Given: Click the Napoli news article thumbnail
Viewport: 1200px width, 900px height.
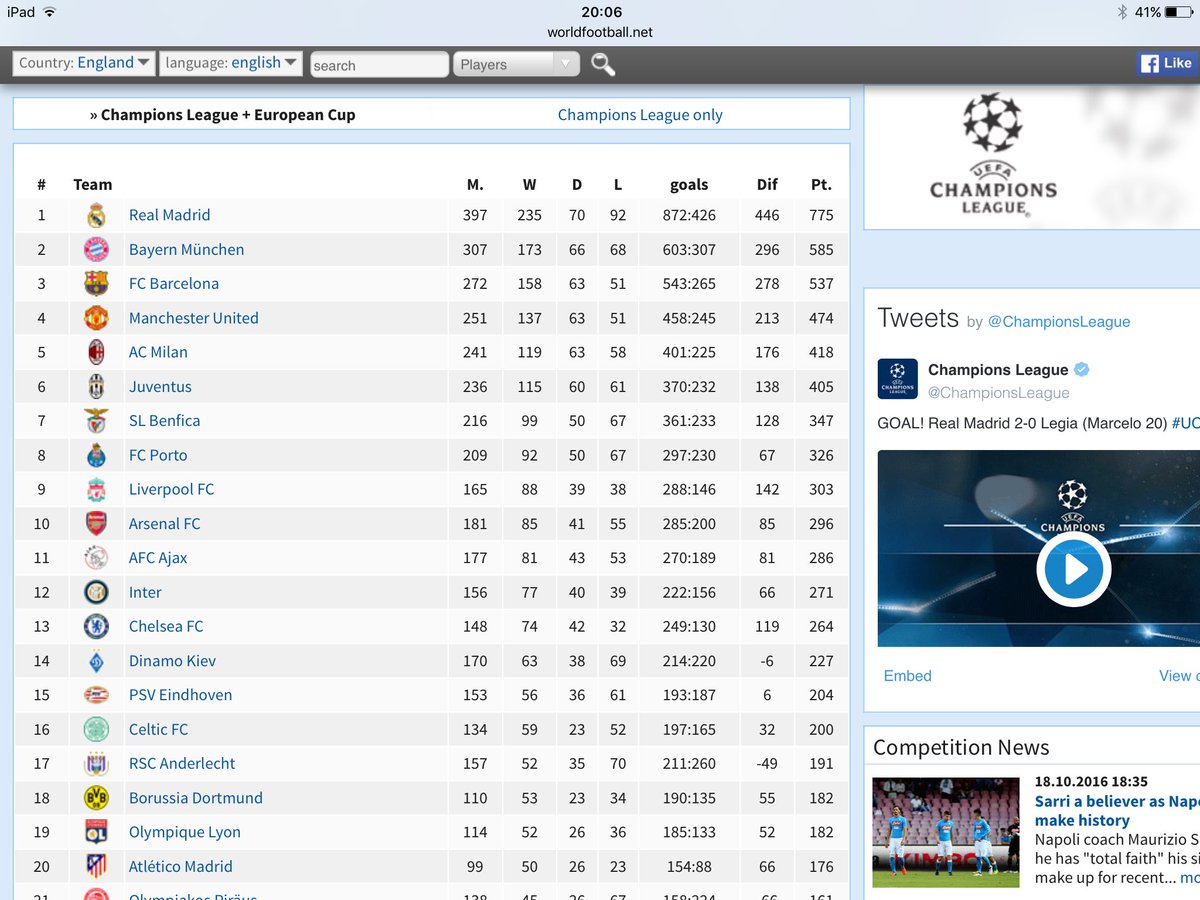Looking at the screenshot, I should (x=946, y=833).
